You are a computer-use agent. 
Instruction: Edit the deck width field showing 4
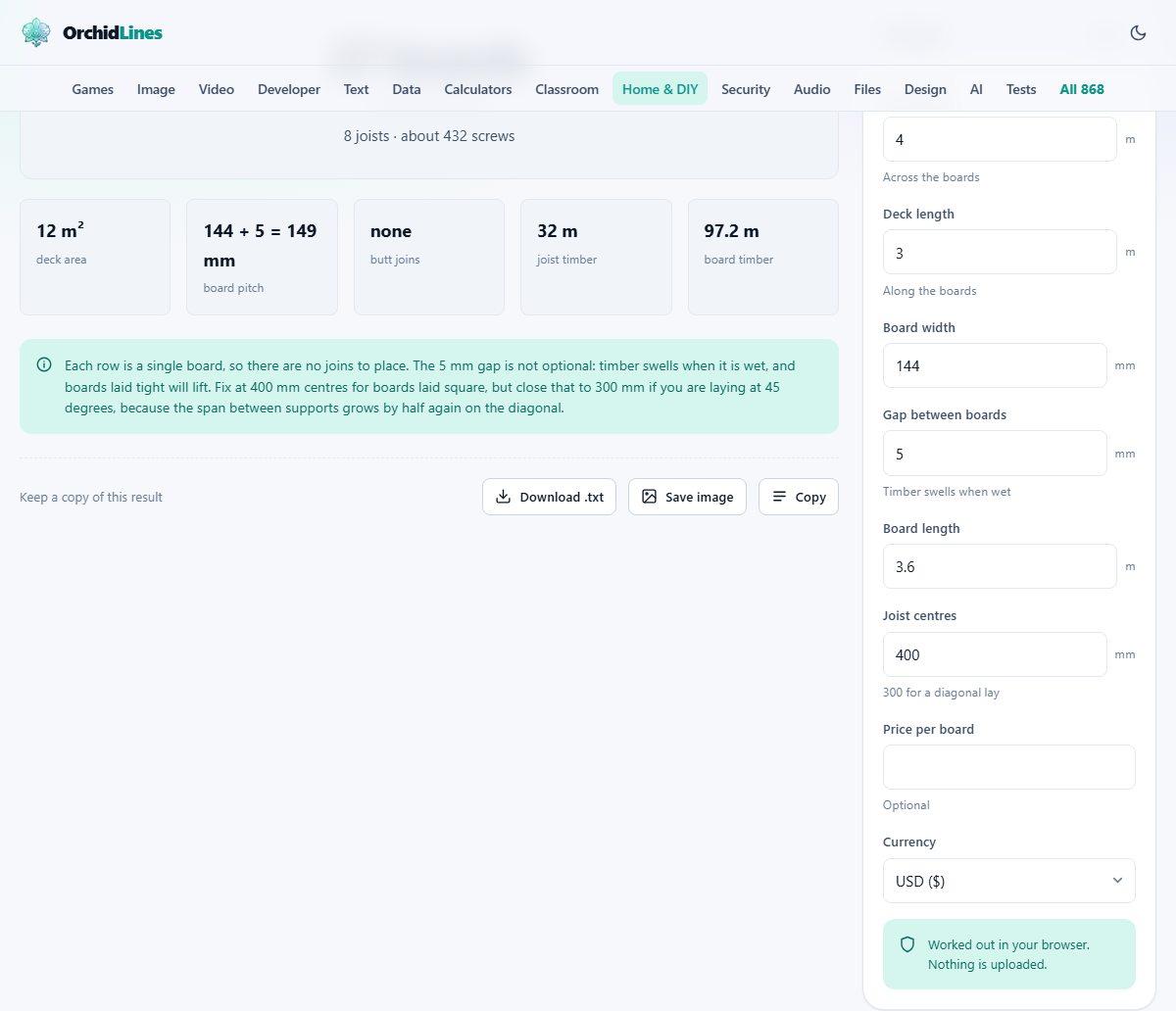pos(1000,139)
